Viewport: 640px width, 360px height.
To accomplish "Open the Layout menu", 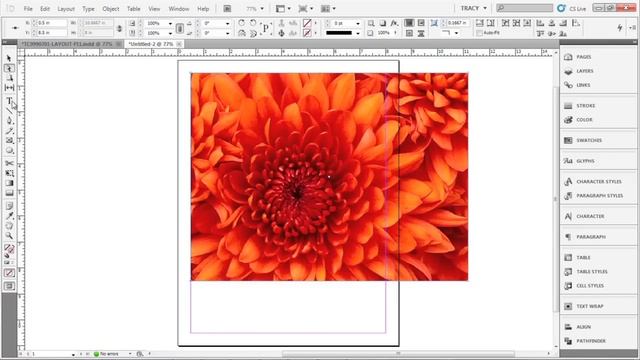I will (x=66, y=9).
